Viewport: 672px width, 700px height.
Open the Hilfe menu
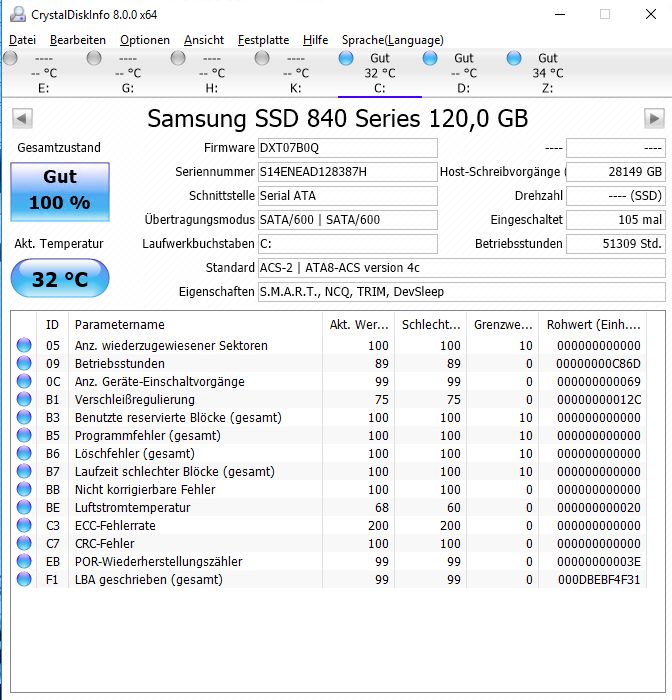(315, 40)
